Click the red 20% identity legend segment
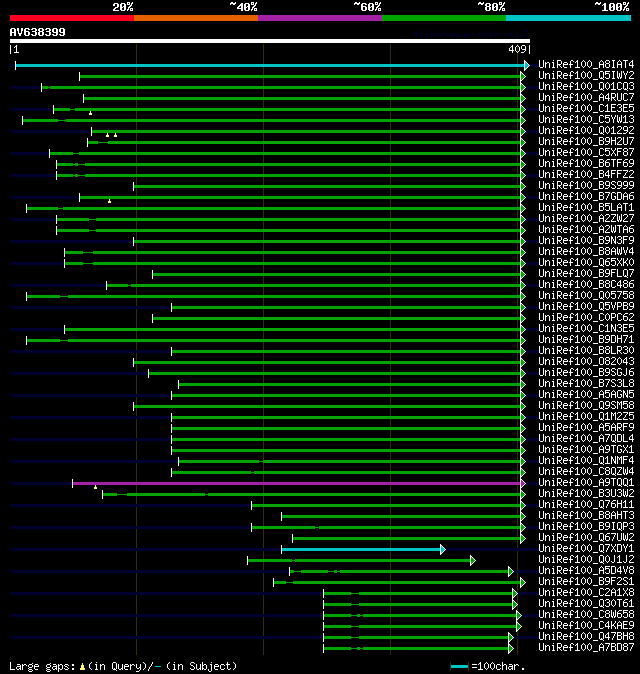The width and height of the screenshot is (640, 674). click(x=72, y=18)
